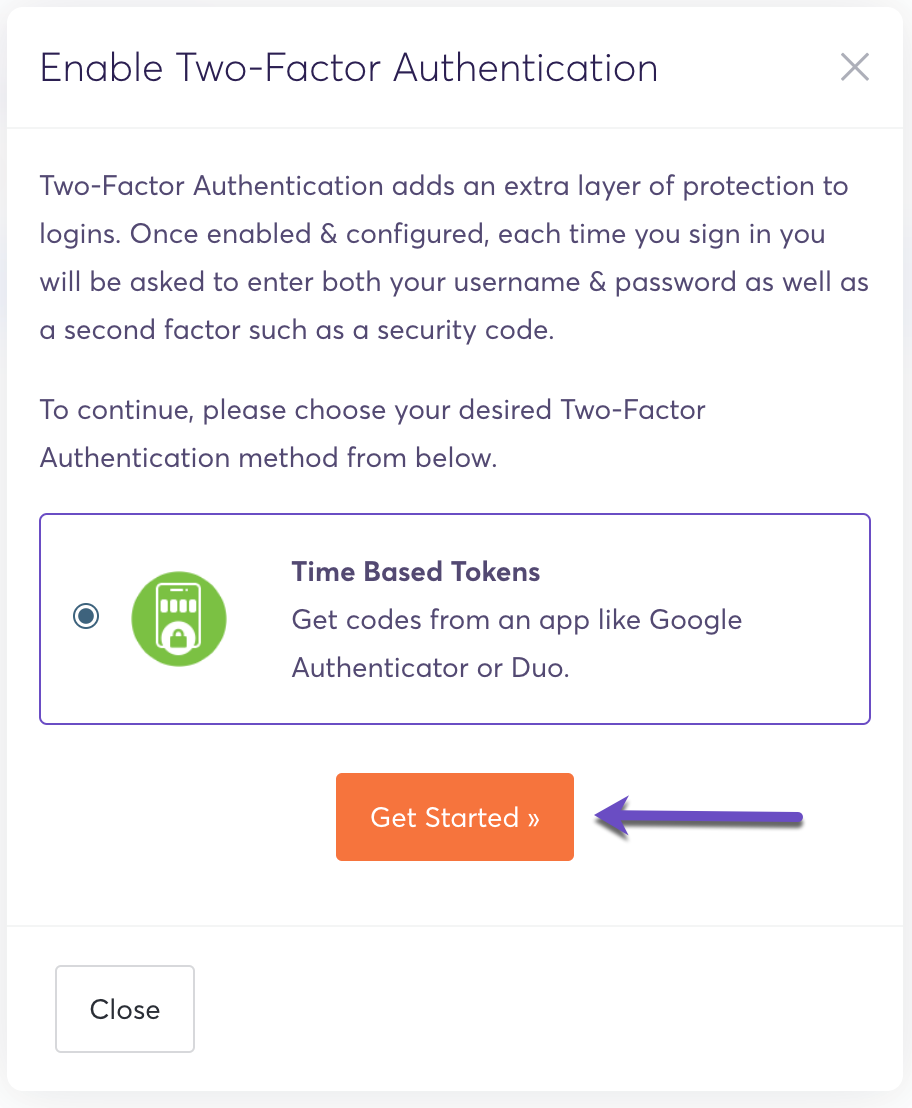
Task: Click the 'To continue, please choose' paragraph
Action: pyautogui.click(x=372, y=434)
